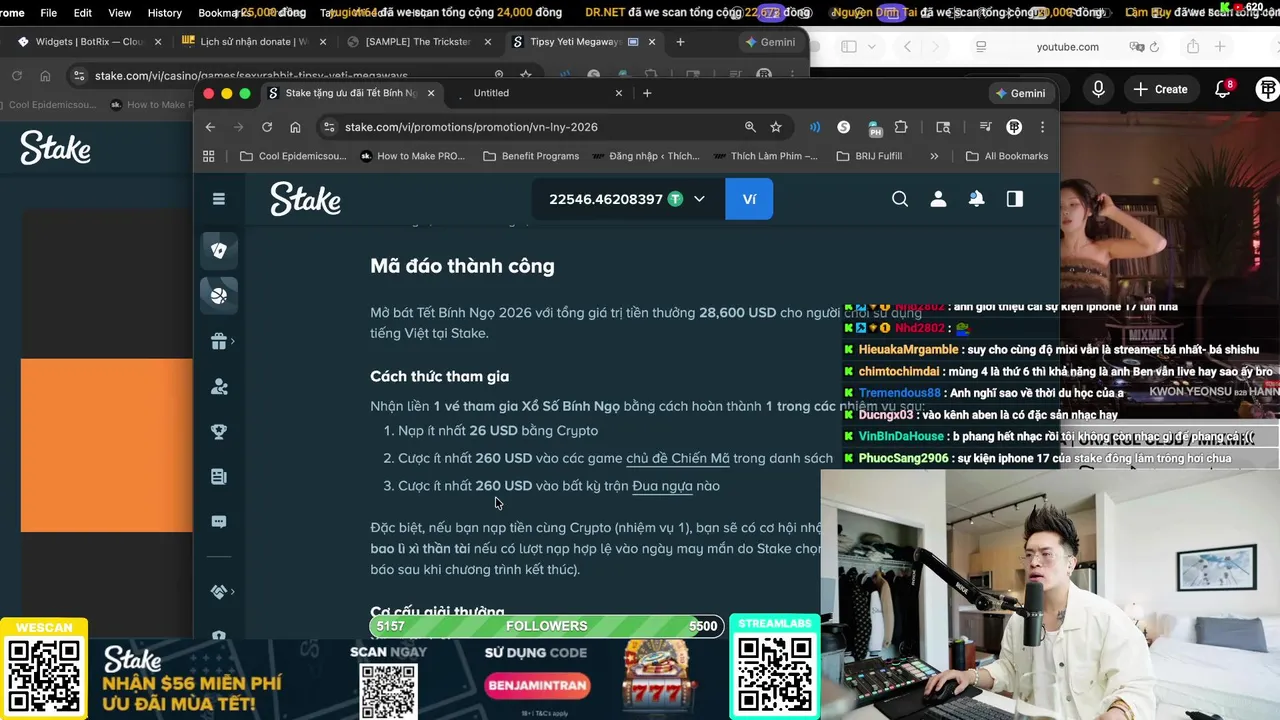Click the Gemini button in front window
The image size is (1280, 720).
1020,93
